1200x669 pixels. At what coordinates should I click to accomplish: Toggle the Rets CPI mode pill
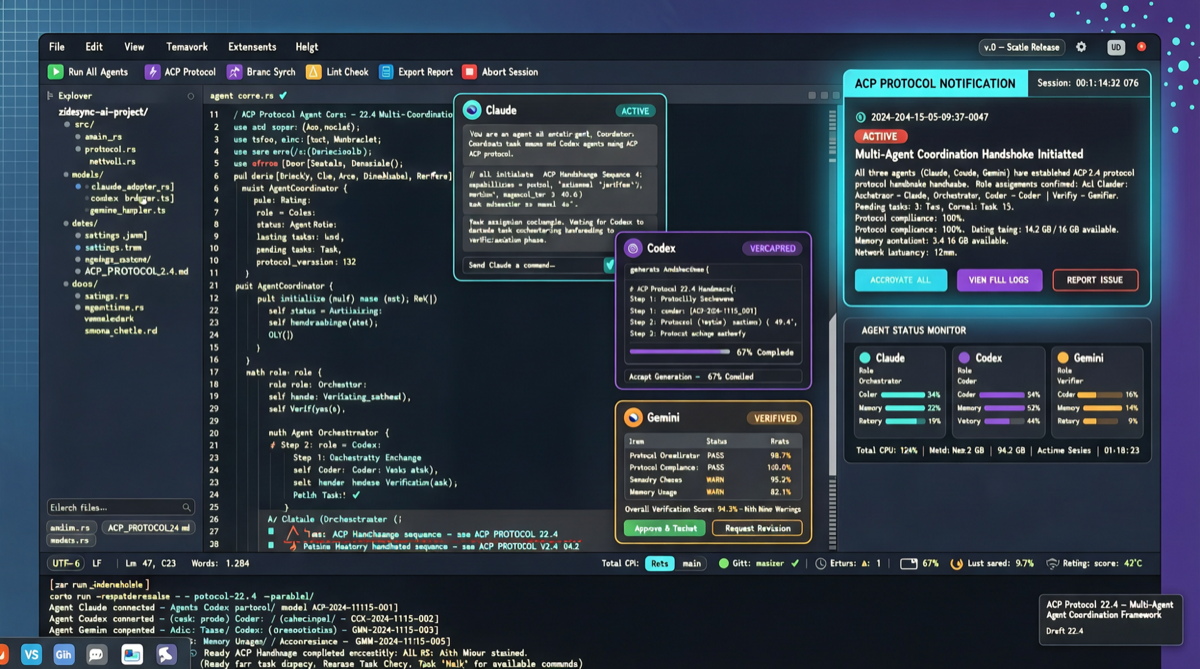[x=660, y=564]
